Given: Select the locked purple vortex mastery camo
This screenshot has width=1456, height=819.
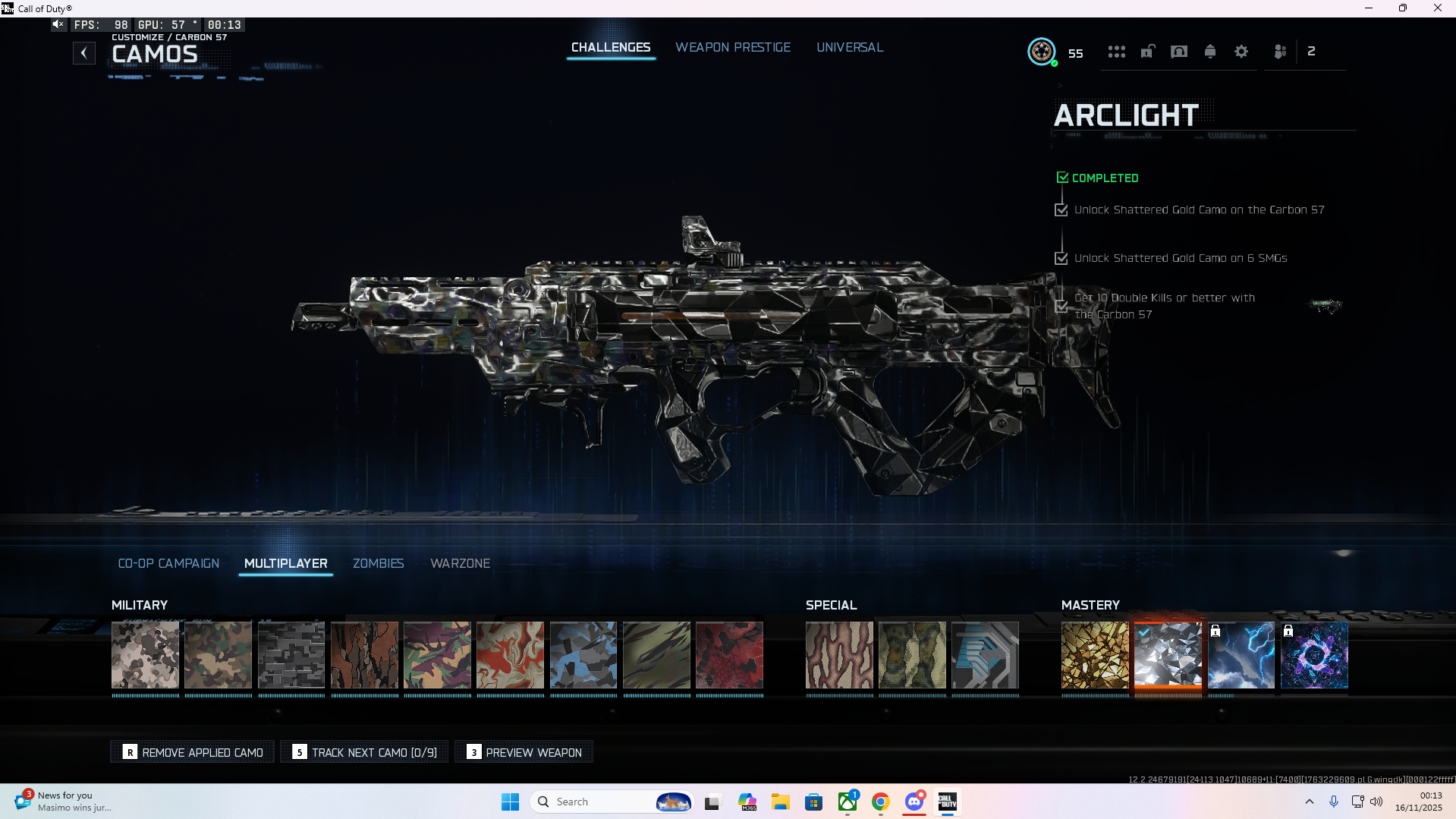Looking at the screenshot, I should coord(1314,655).
